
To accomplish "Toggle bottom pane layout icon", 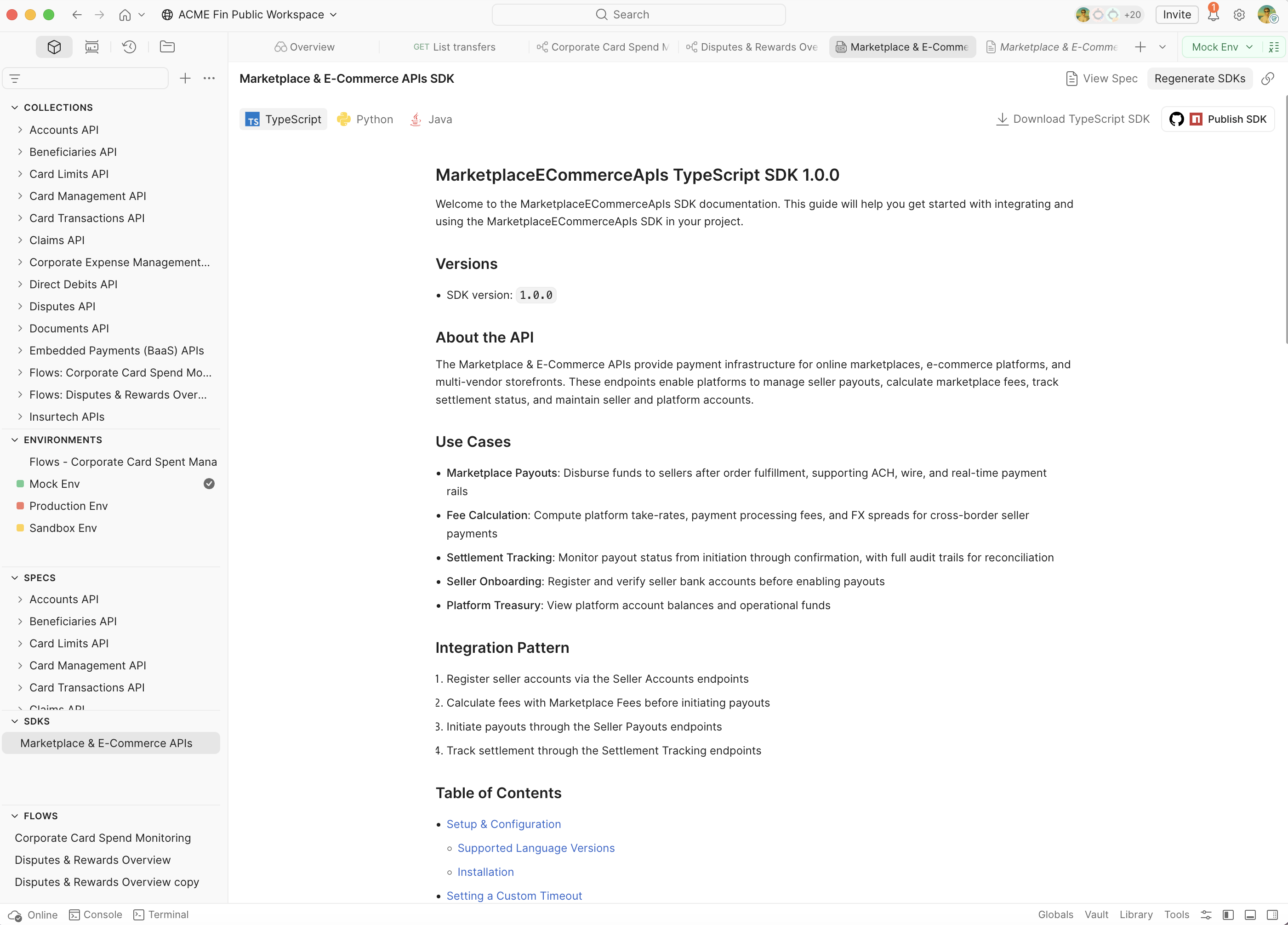I will click(1250, 914).
